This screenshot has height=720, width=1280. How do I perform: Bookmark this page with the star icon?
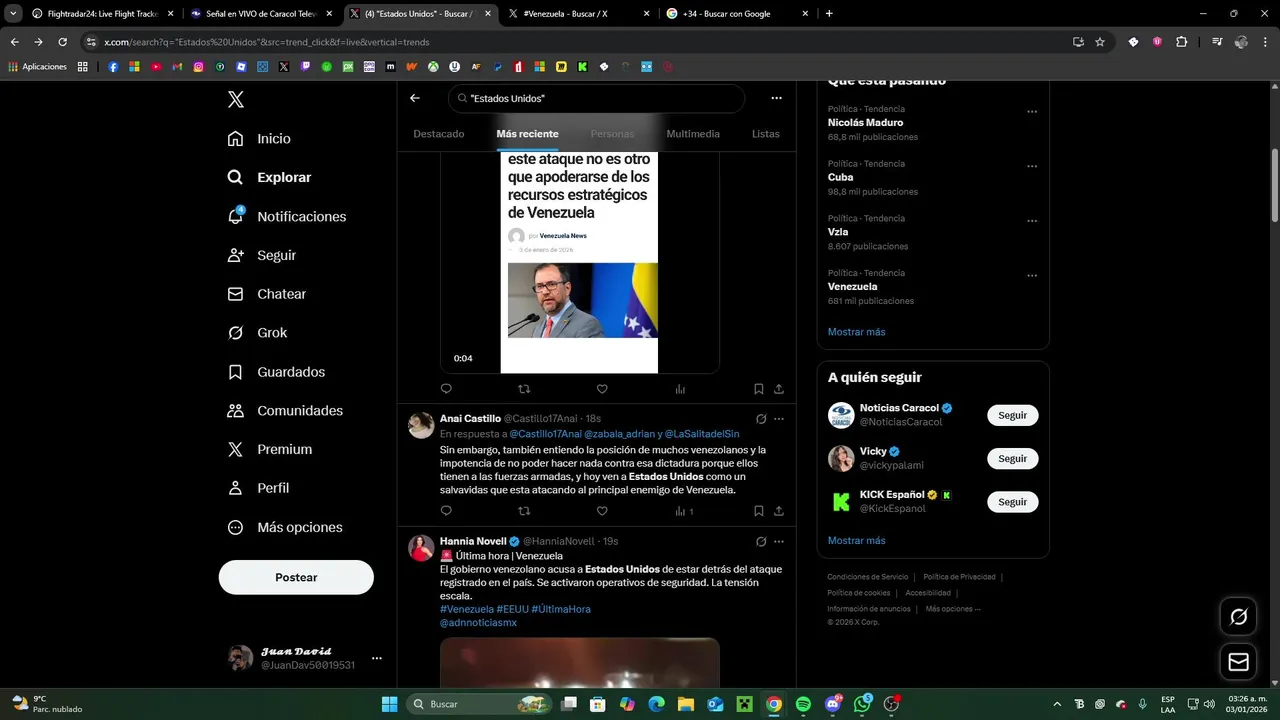[x=1100, y=42]
